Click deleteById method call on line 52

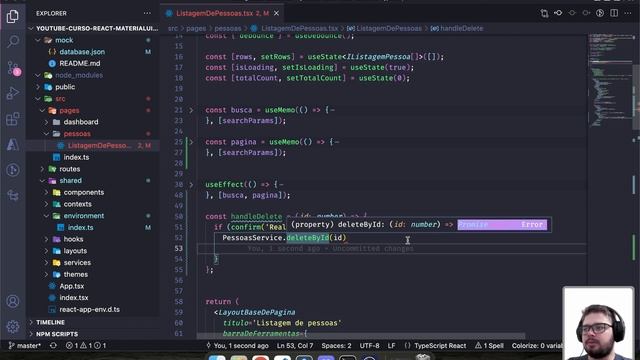point(308,238)
